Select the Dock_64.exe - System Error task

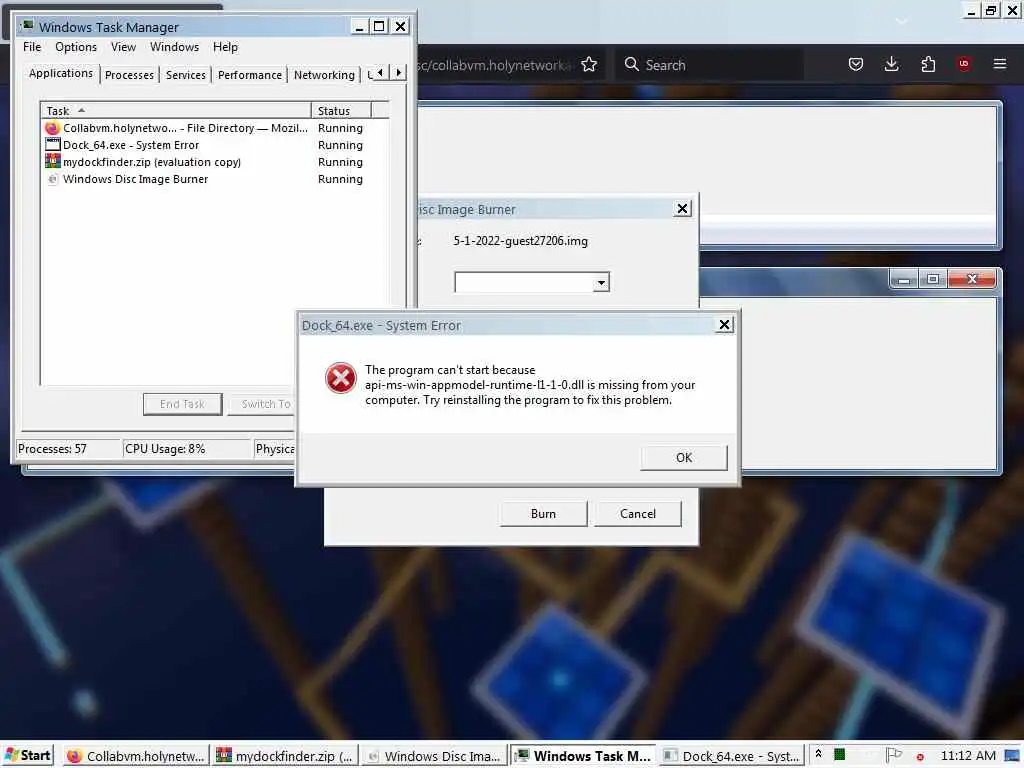click(x=215, y=145)
